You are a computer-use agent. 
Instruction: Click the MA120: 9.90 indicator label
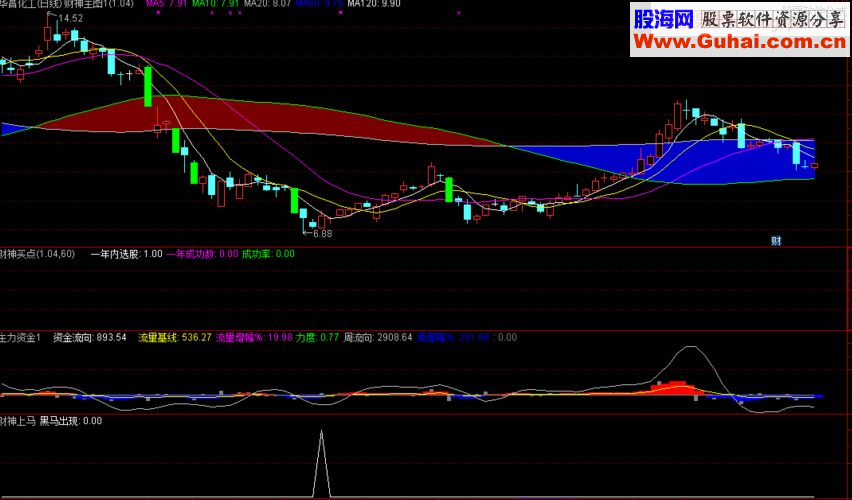pyautogui.click(x=374, y=4)
